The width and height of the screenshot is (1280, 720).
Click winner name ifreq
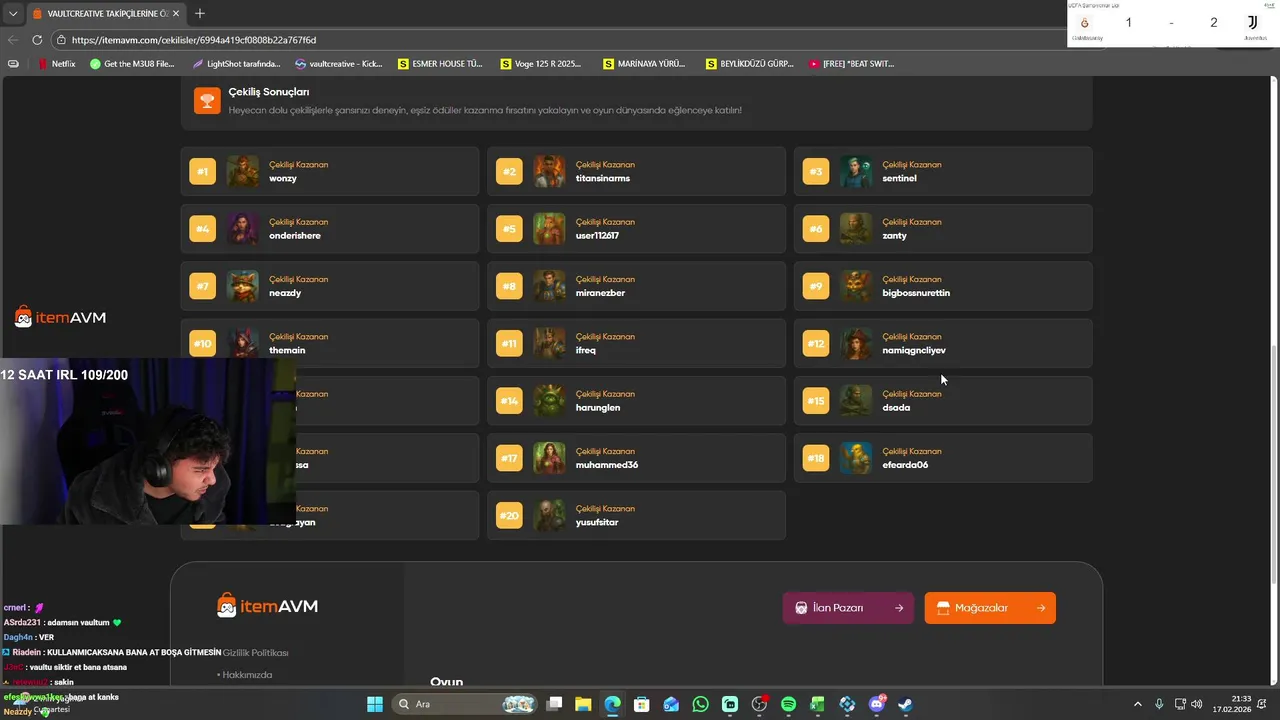click(x=585, y=350)
